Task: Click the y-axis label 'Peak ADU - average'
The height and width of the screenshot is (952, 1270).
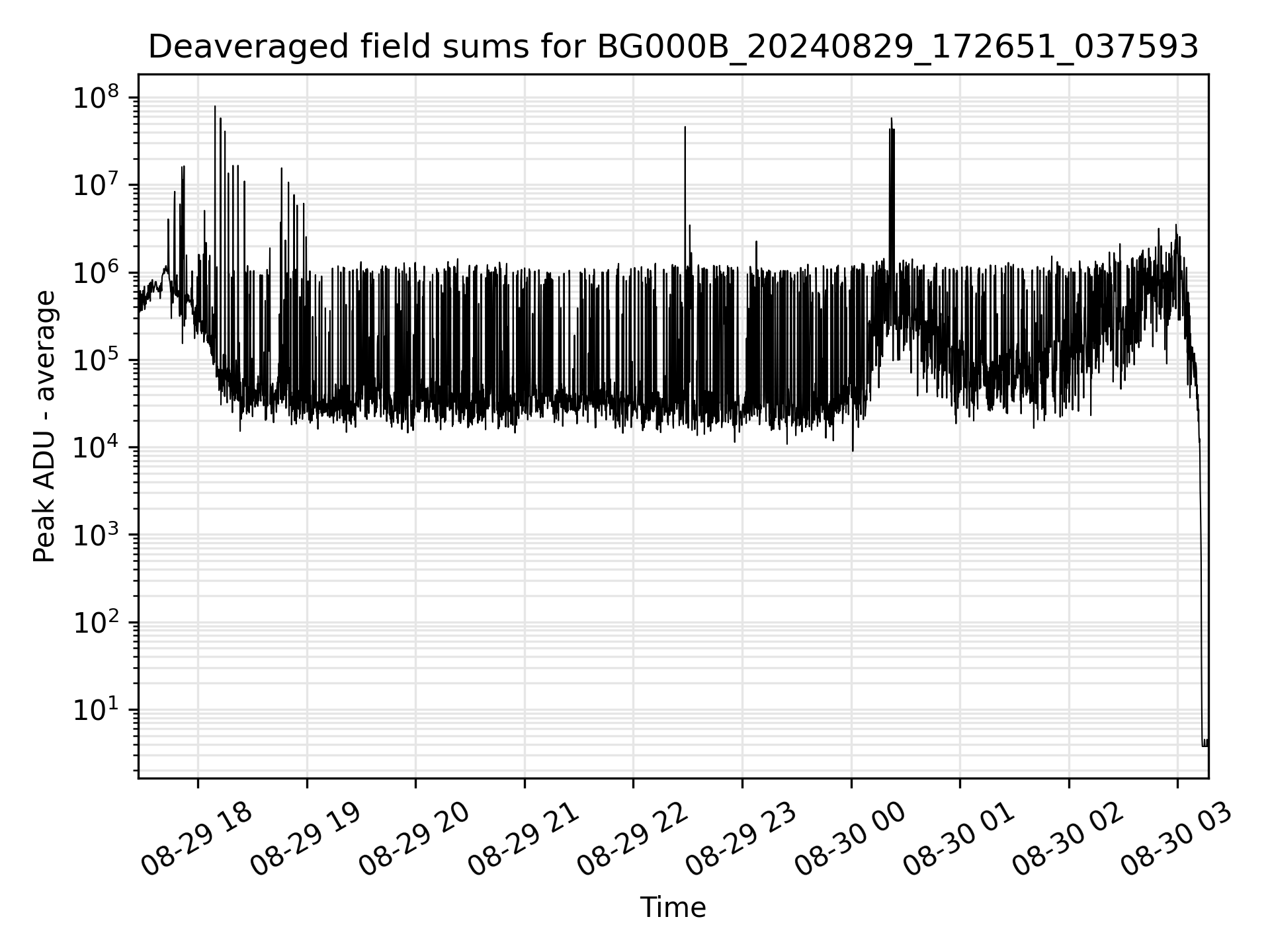Action: pyautogui.click(x=44, y=426)
